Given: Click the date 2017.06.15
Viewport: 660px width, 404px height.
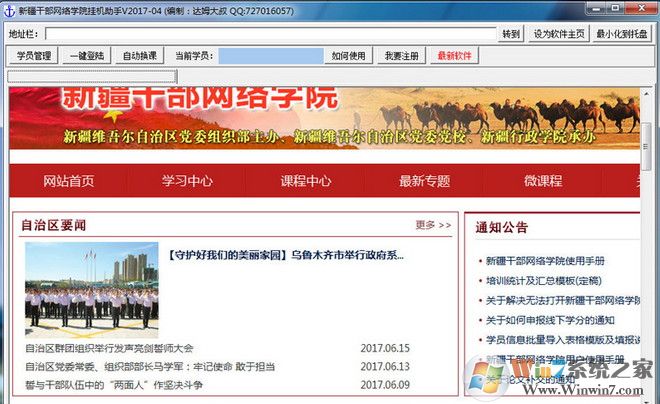Looking at the screenshot, I should click(x=385, y=348).
